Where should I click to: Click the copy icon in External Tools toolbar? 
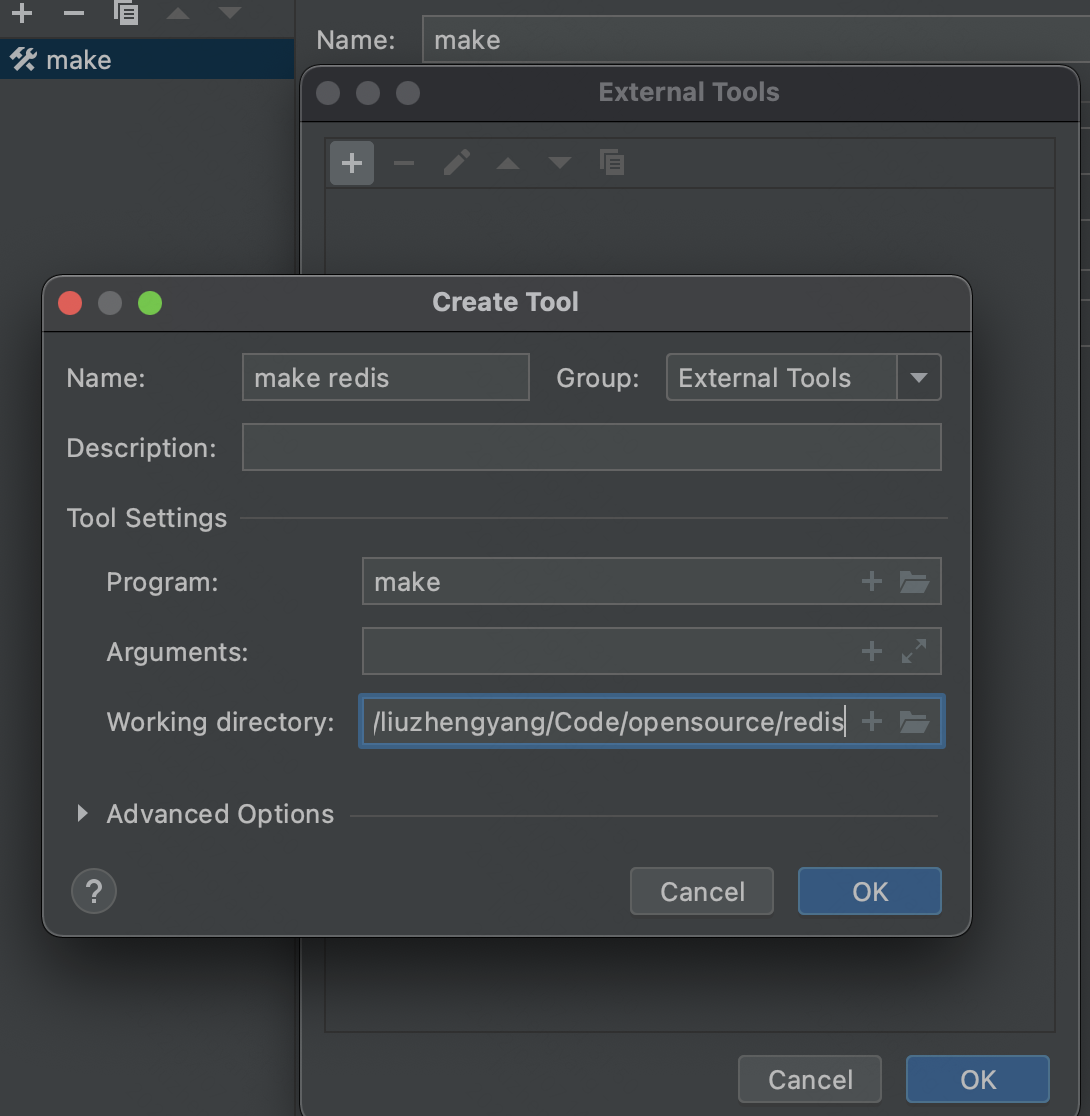point(611,162)
